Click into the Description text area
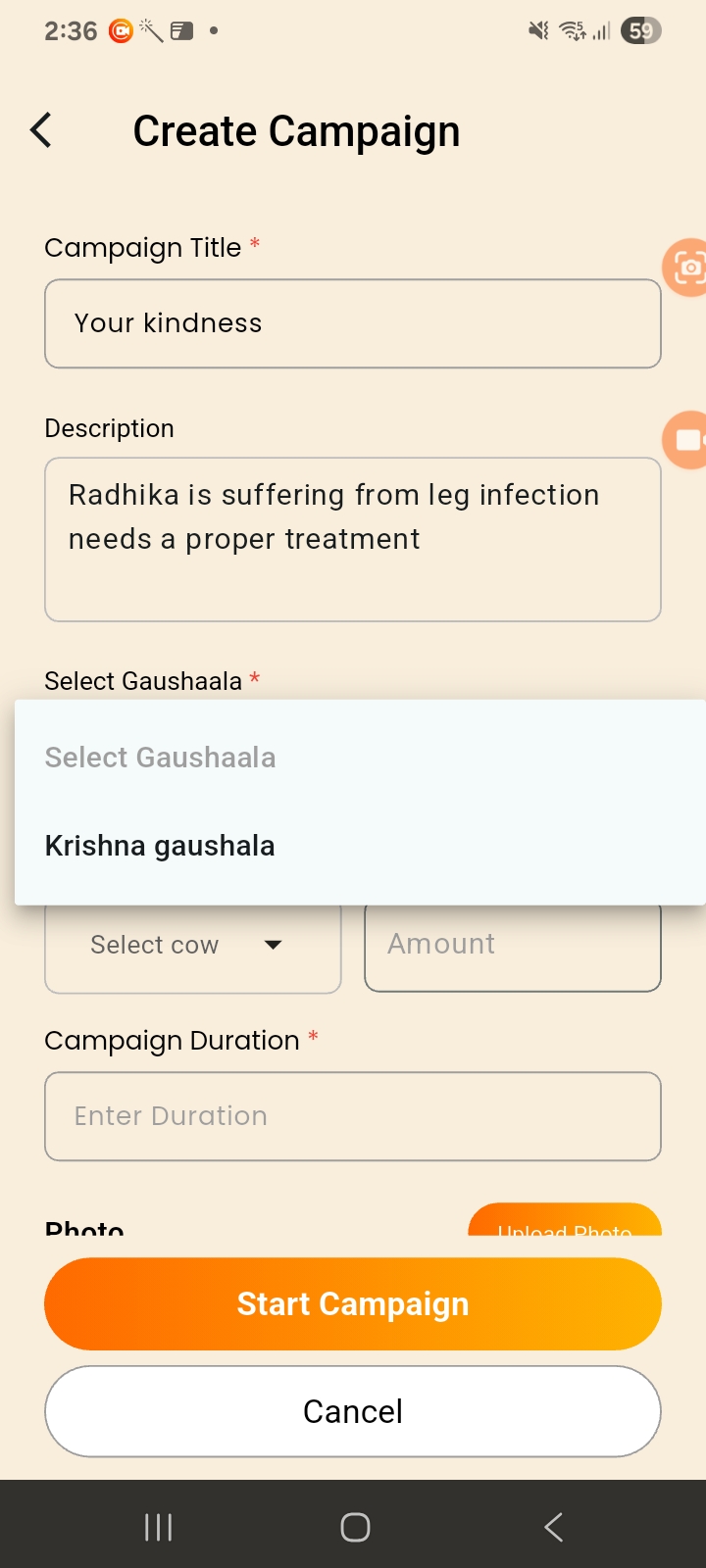This screenshot has height=1568, width=706. pyautogui.click(x=353, y=539)
